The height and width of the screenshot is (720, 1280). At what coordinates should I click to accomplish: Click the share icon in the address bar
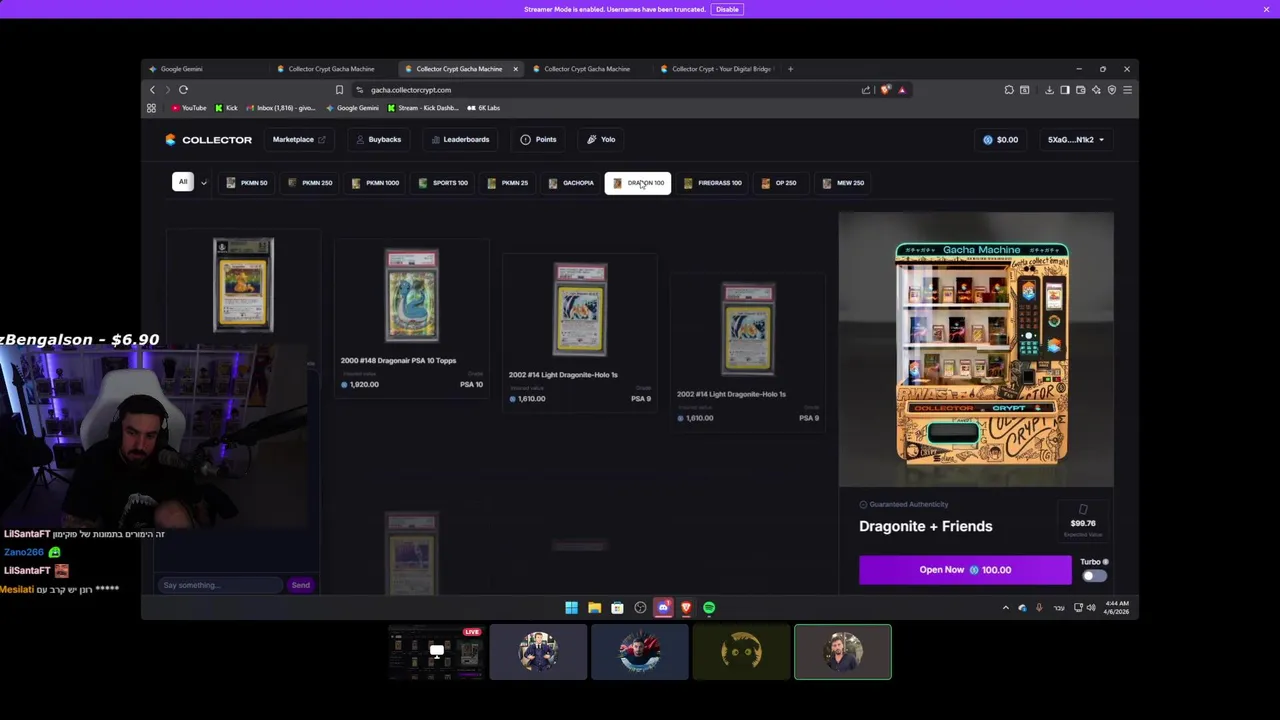click(x=866, y=90)
